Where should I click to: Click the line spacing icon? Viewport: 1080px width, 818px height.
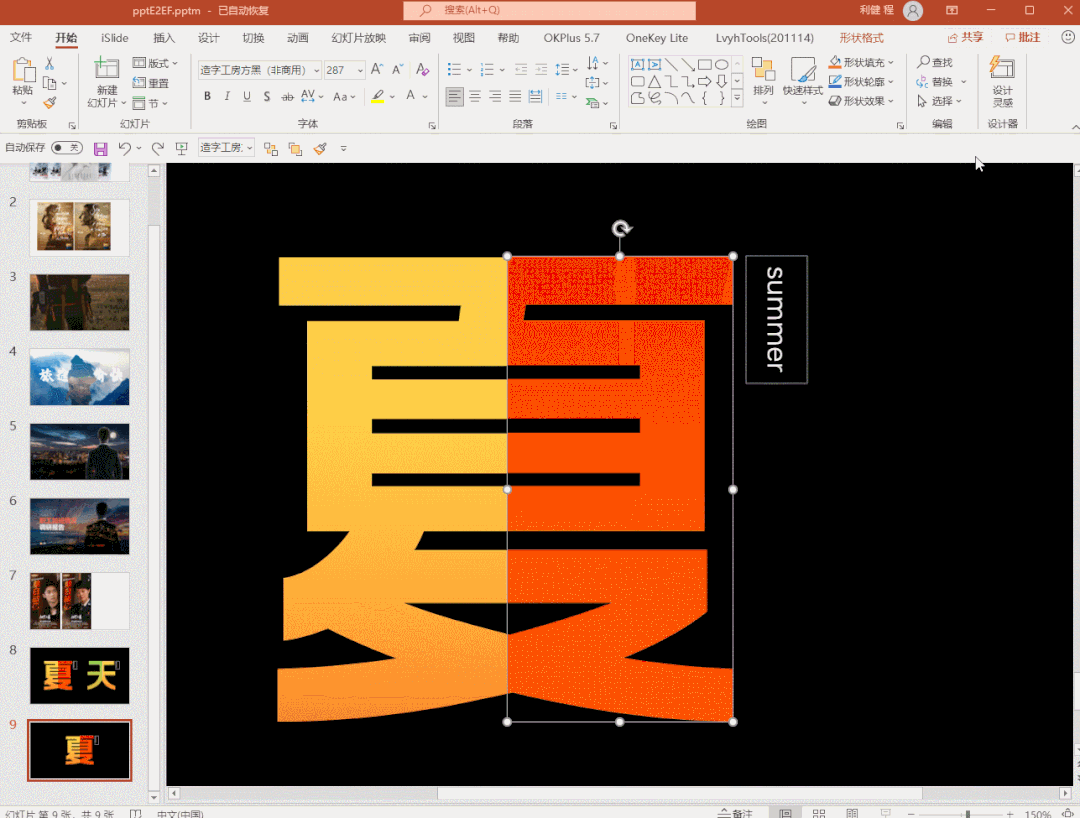[563, 70]
